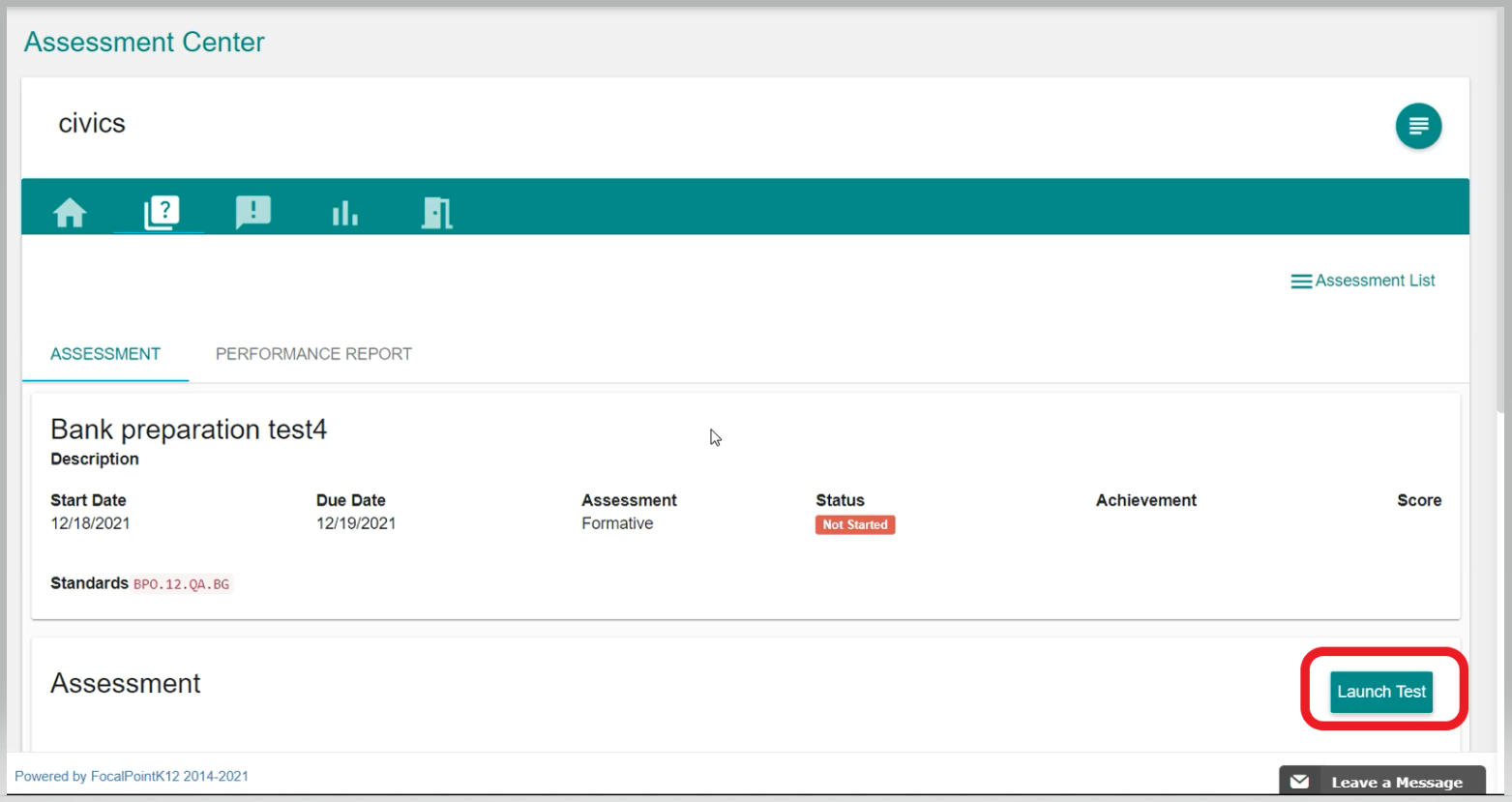
Task: Open the announcements exclamation bubble icon
Action: click(x=252, y=212)
